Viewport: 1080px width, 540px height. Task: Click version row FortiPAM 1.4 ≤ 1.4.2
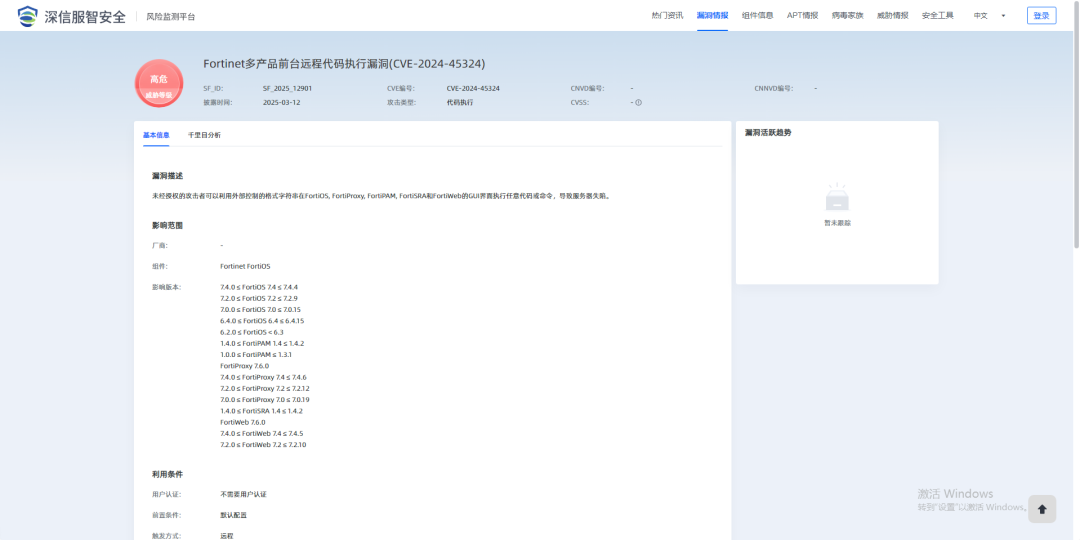pyautogui.click(x=262, y=343)
